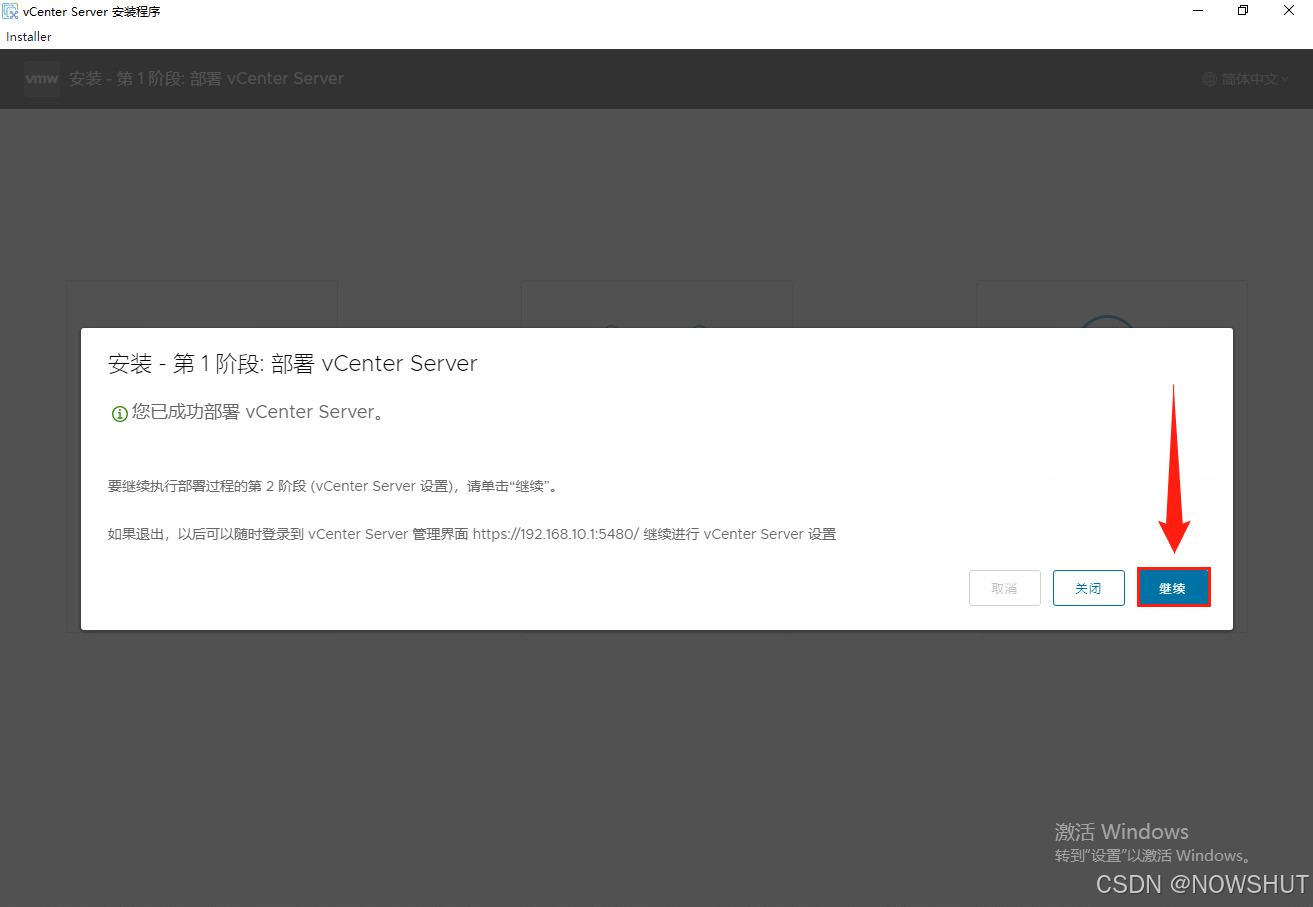1313x907 pixels.
Task: Minimize the installer window
Action: (1197, 11)
